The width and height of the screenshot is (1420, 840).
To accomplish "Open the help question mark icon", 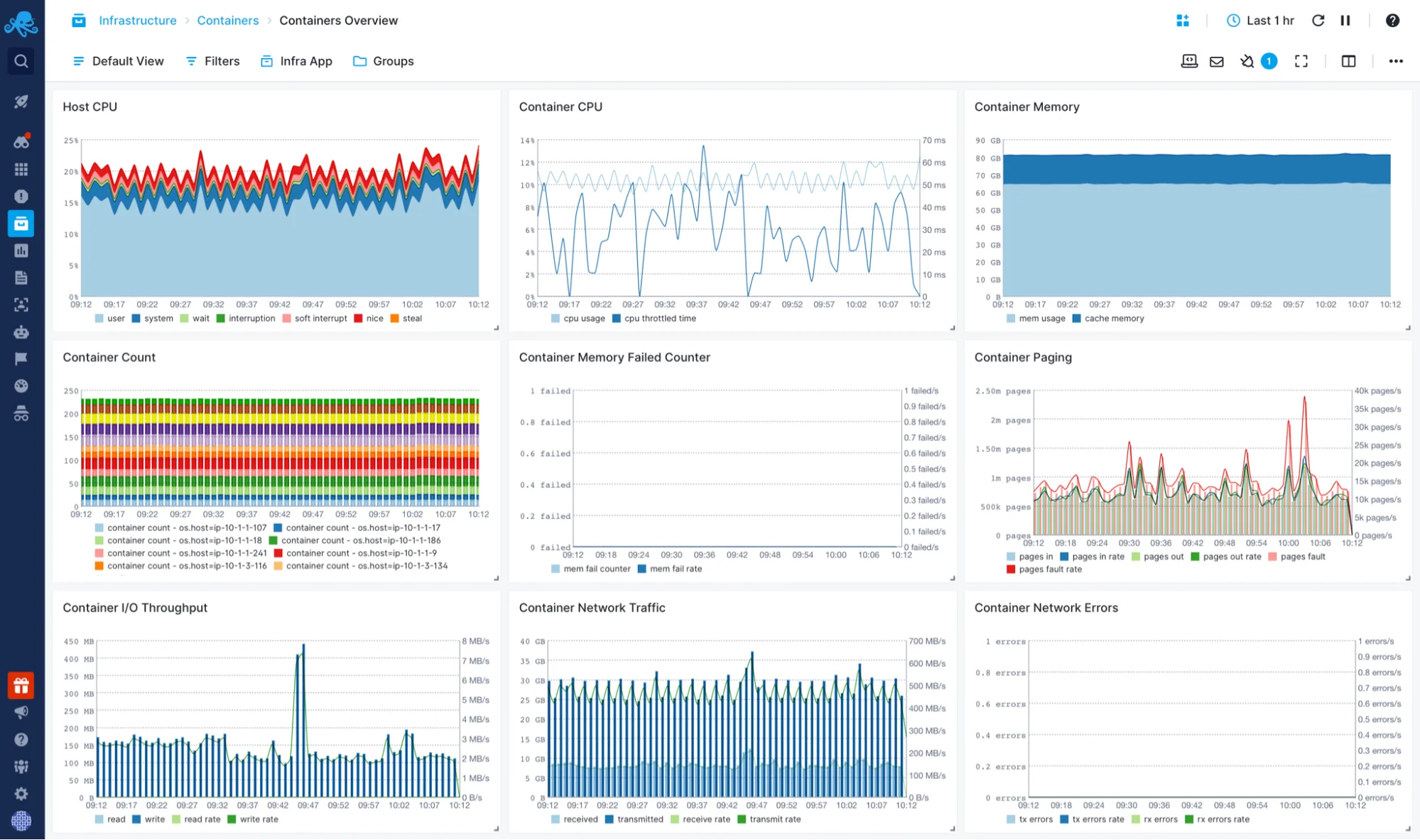I will [x=1392, y=21].
